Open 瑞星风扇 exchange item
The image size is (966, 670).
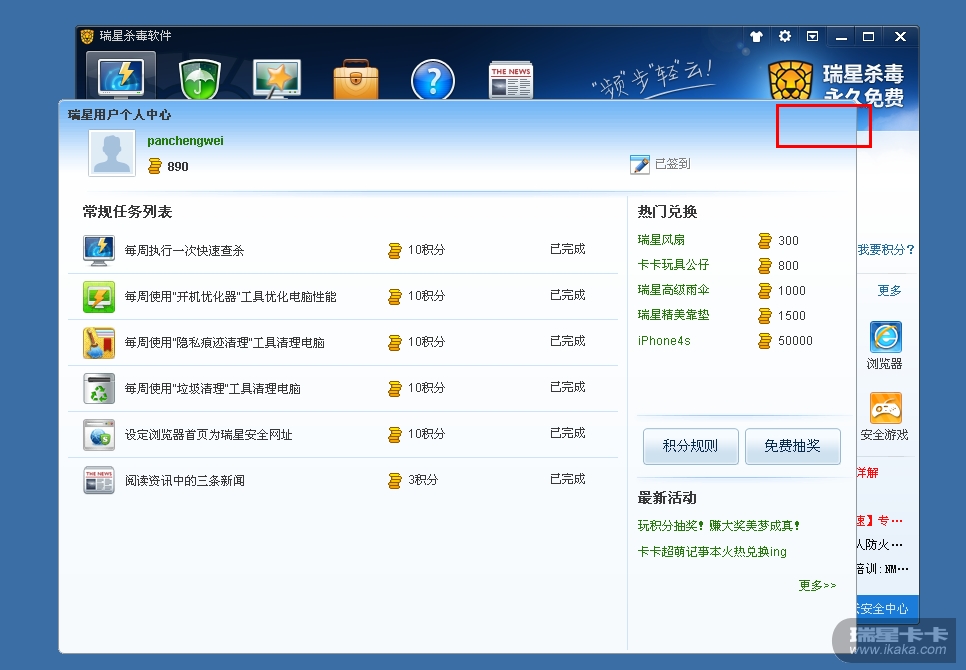point(661,240)
